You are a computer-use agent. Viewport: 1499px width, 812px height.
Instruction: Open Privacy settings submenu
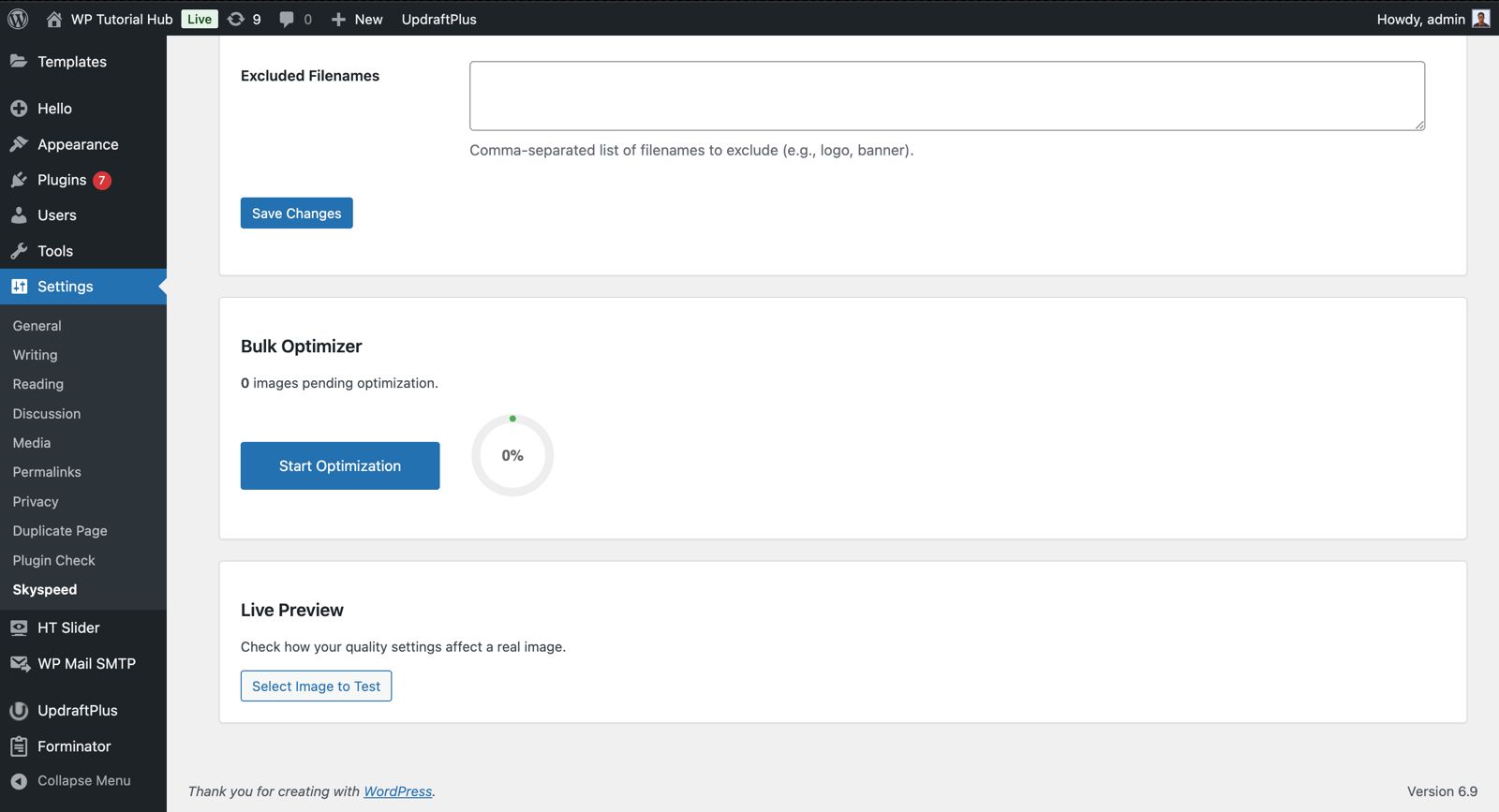pos(36,502)
